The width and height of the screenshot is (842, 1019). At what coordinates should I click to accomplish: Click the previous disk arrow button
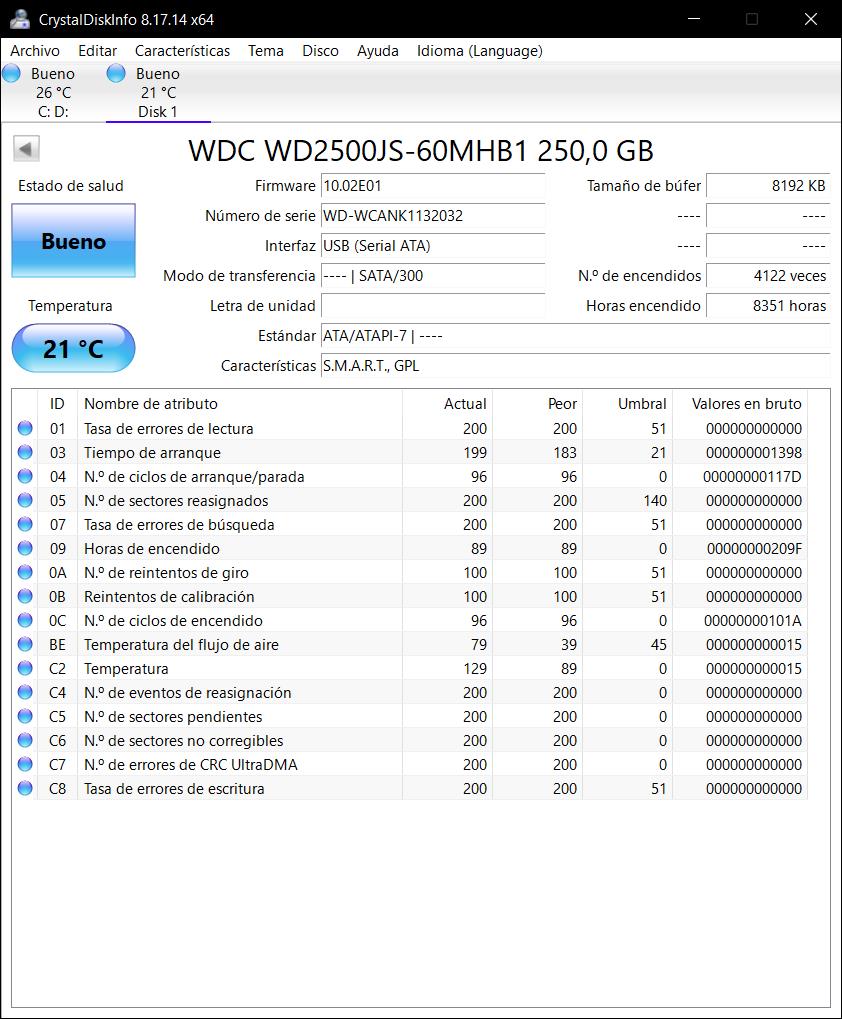[x=26, y=150]
